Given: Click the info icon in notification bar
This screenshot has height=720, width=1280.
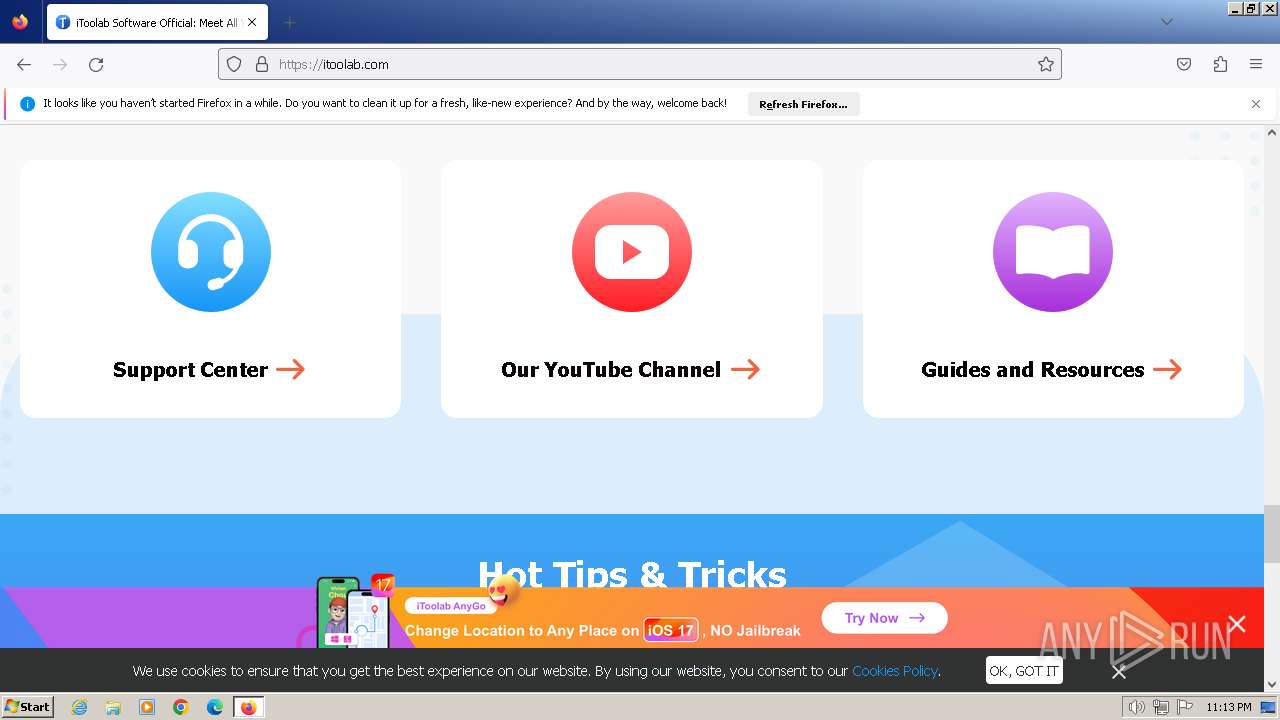Looking at the screenshot, I should point(27,104).
